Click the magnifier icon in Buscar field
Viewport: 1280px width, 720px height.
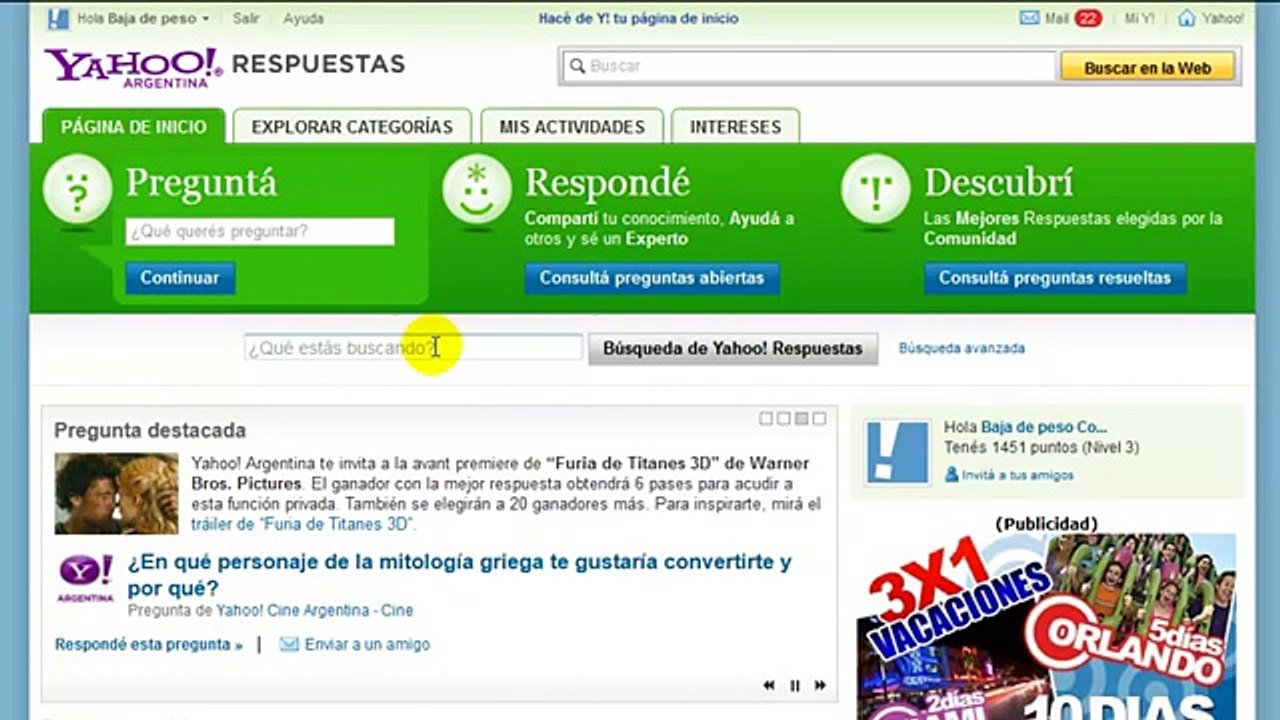(x=576, y=66)
